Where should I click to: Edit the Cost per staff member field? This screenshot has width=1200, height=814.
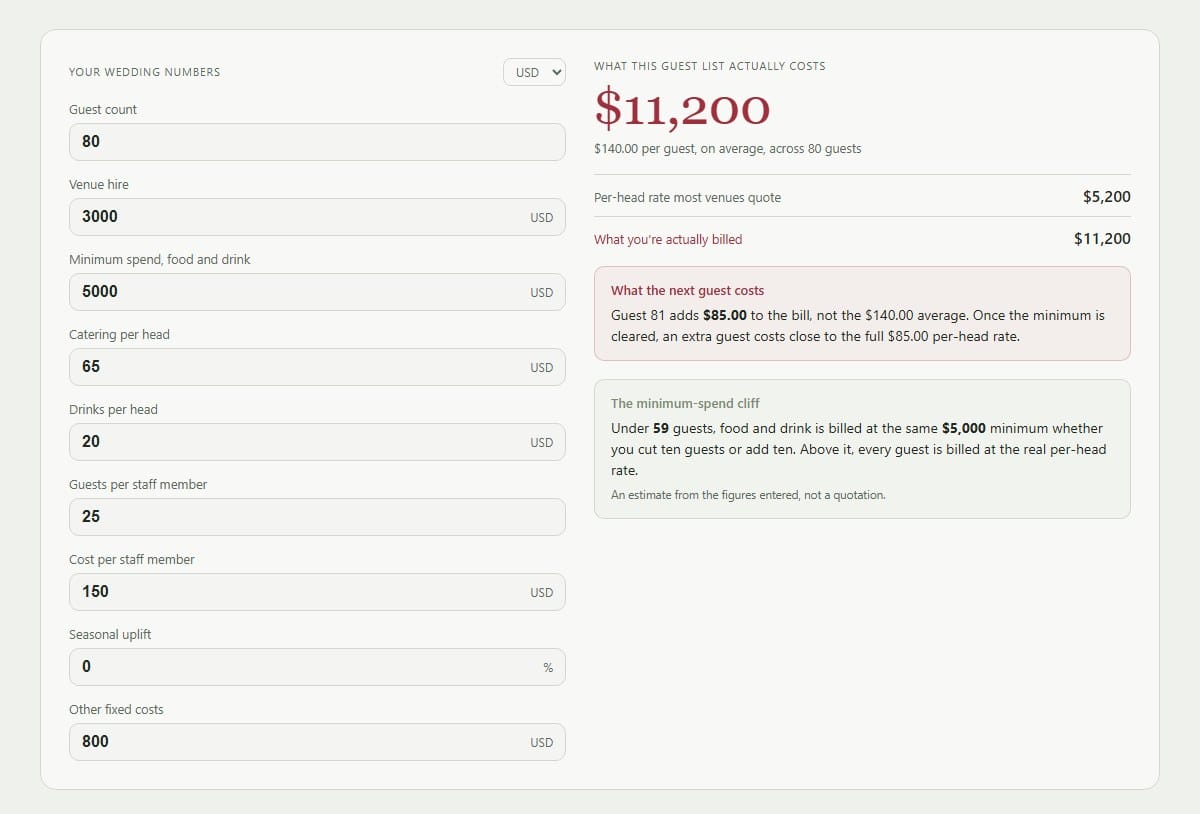[317, 592]
